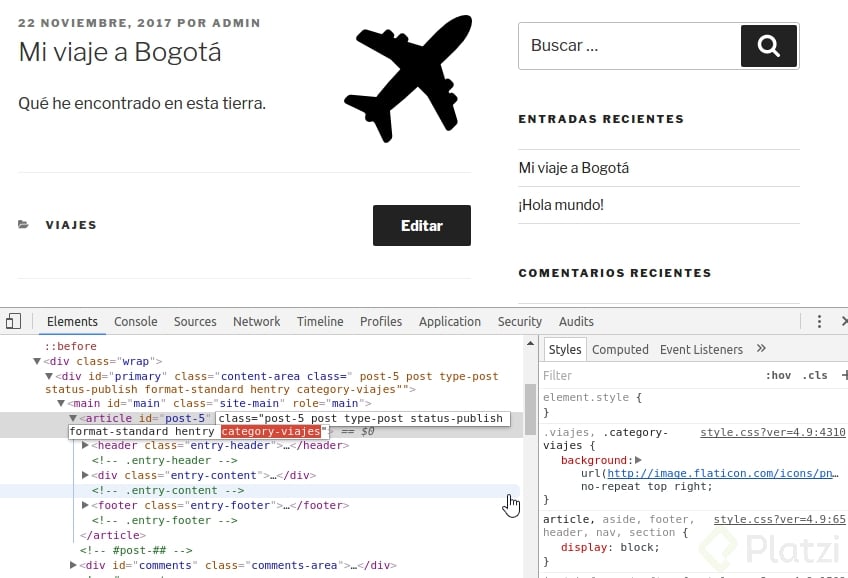This screenshot has height=578, width=848.
Task: Collapse the div class wrap node
Action: (x=37, y=361)
